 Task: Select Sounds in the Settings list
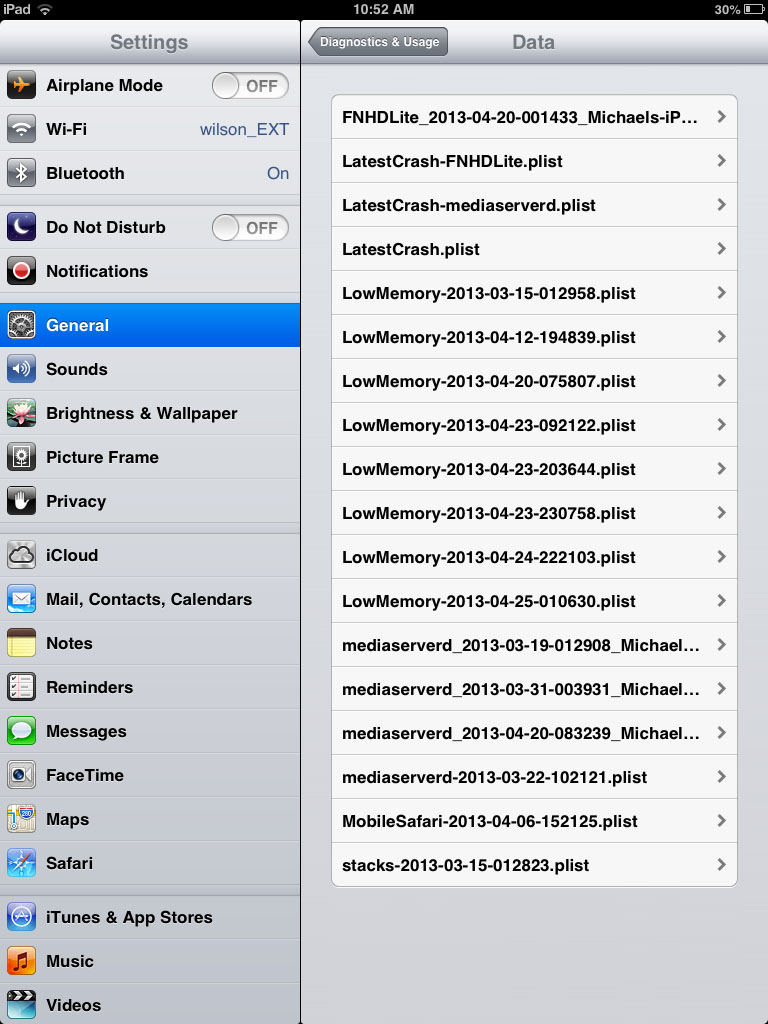click(150, 369)
